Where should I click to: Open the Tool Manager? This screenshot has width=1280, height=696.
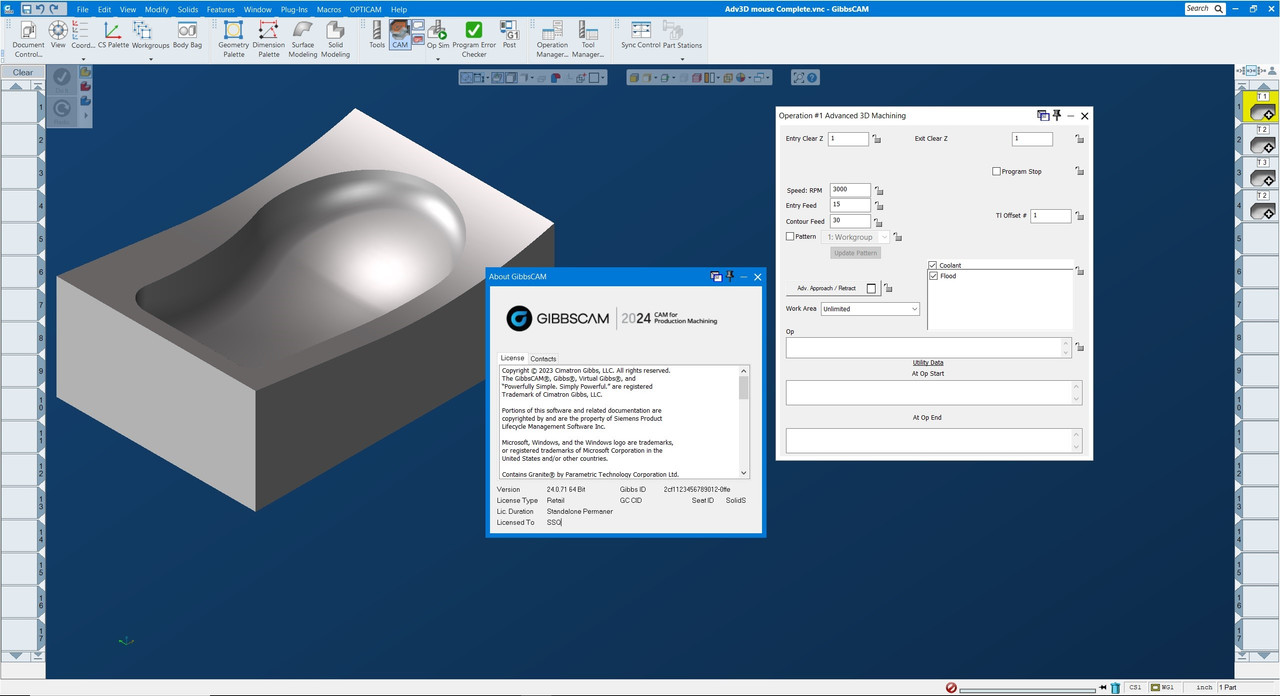click(x=588, y=39)
